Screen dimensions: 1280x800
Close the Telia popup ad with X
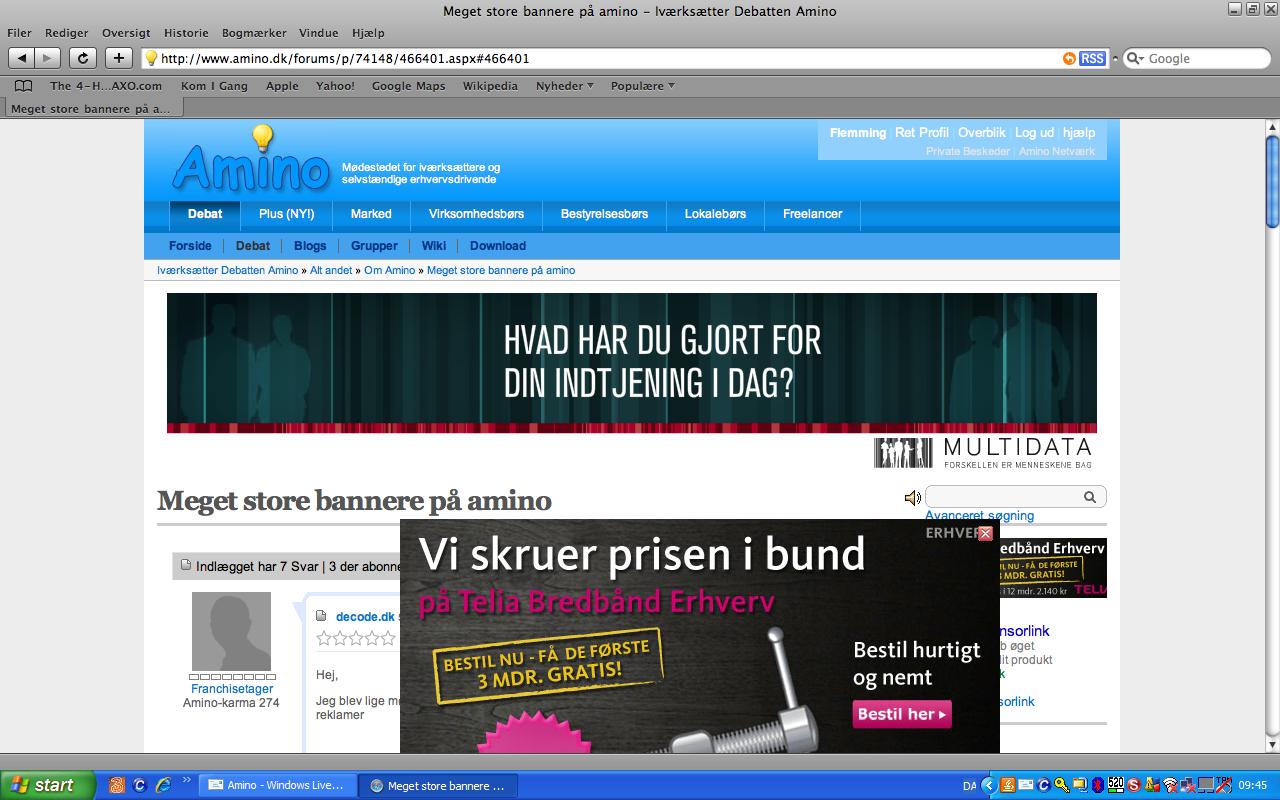point(985,534)
